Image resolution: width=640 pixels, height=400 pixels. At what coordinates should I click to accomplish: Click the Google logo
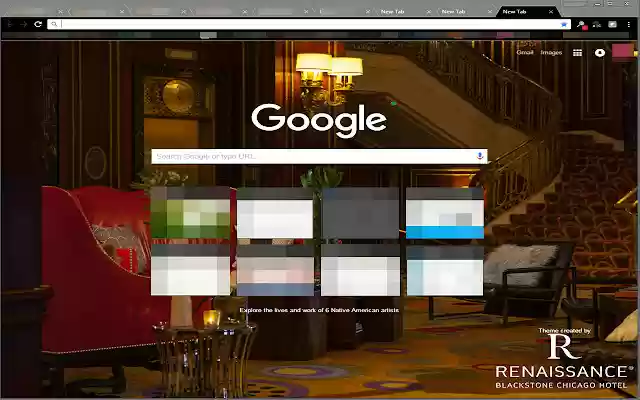(319, 120)
